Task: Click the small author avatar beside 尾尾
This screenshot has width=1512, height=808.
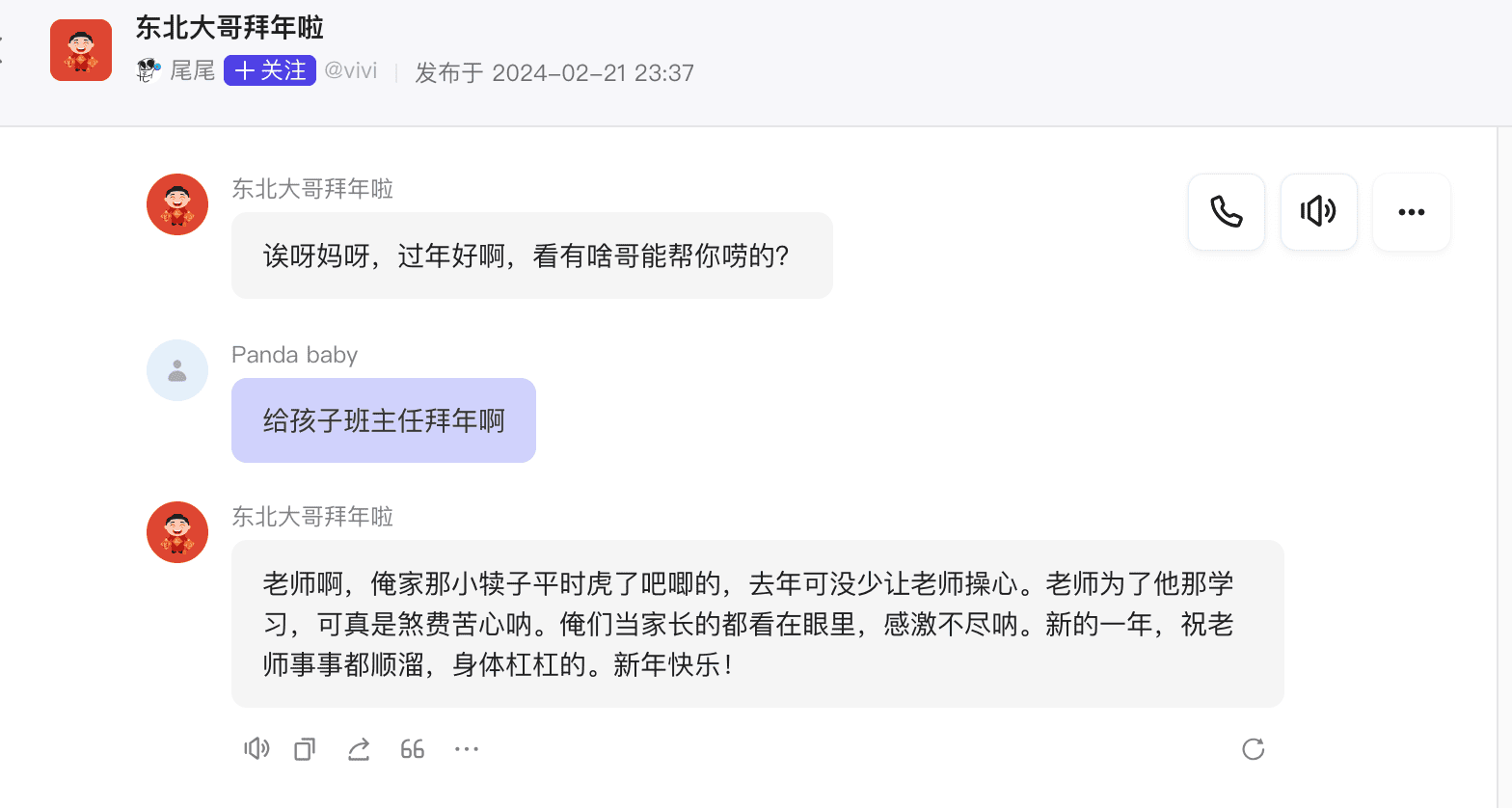Action: 148,70
